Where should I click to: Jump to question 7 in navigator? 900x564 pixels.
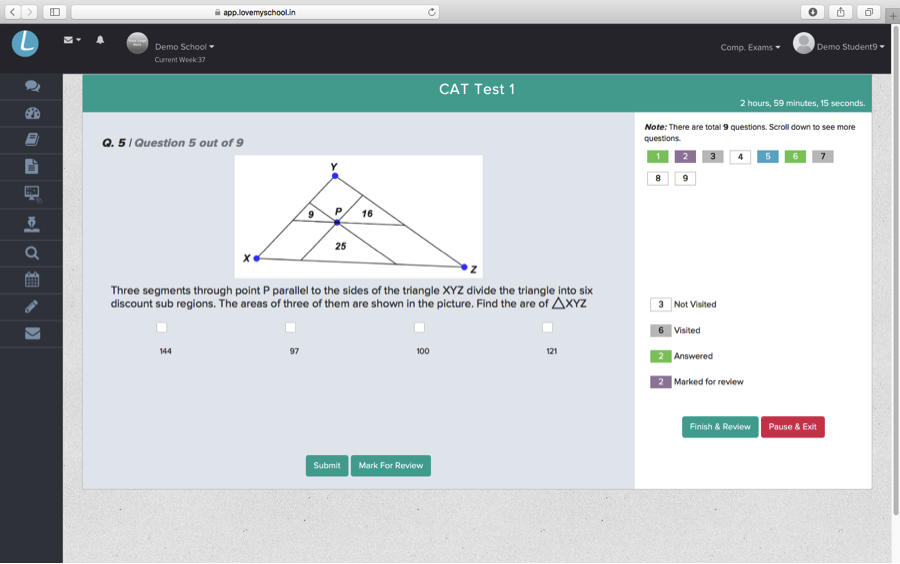823,156
